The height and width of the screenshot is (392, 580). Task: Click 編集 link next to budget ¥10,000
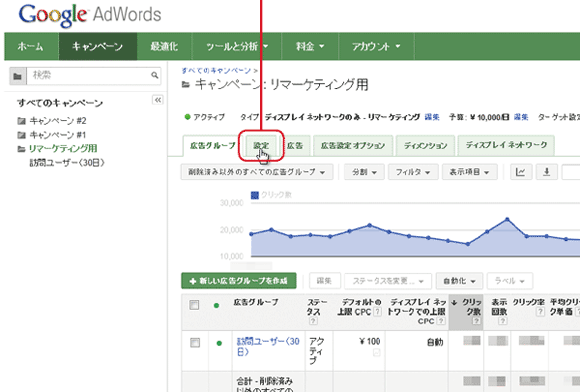(x=520, y=117)
